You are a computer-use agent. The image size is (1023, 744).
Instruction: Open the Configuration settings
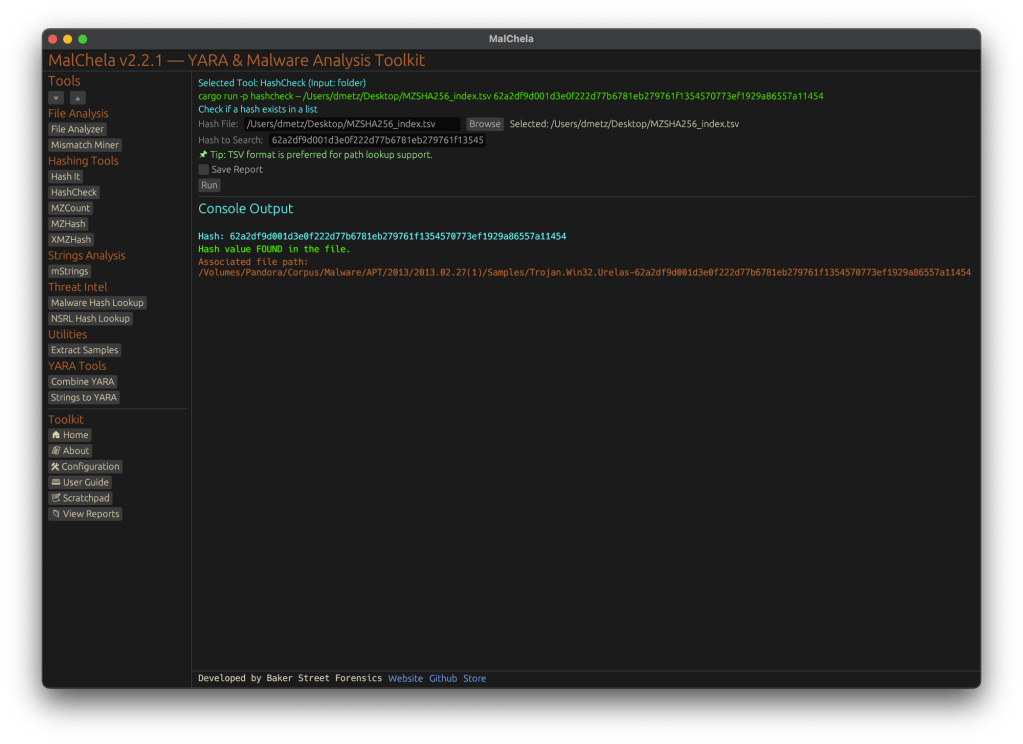click(85, 467)
